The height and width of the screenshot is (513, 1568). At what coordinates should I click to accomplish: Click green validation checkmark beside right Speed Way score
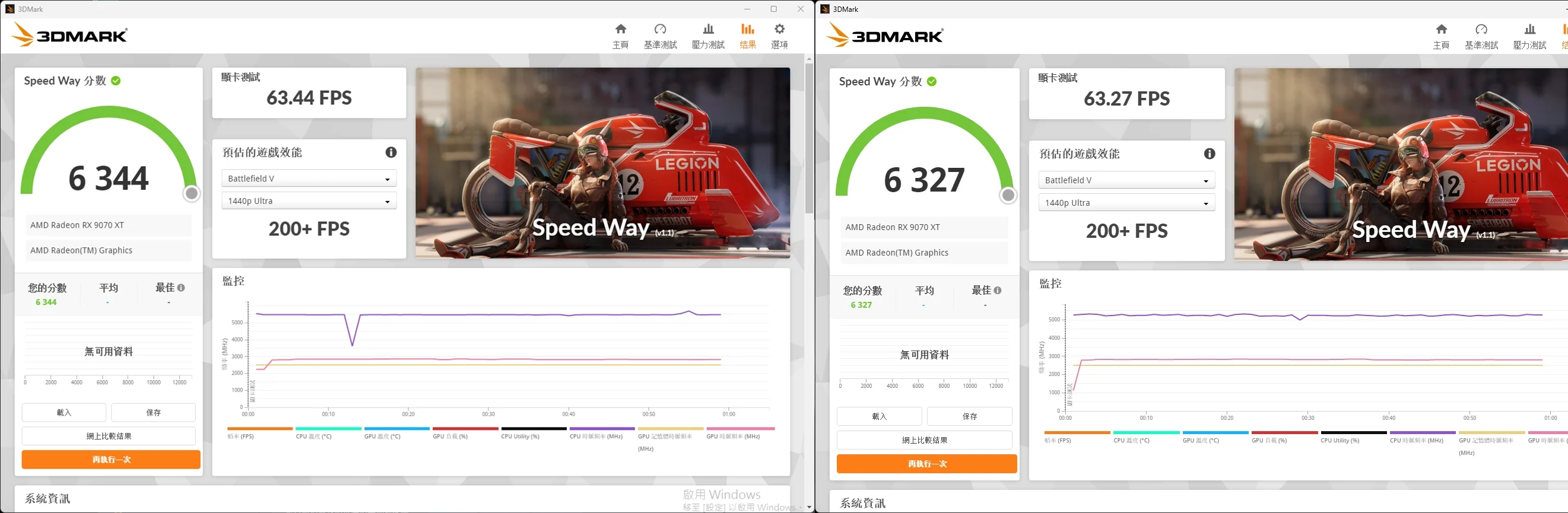931,81
